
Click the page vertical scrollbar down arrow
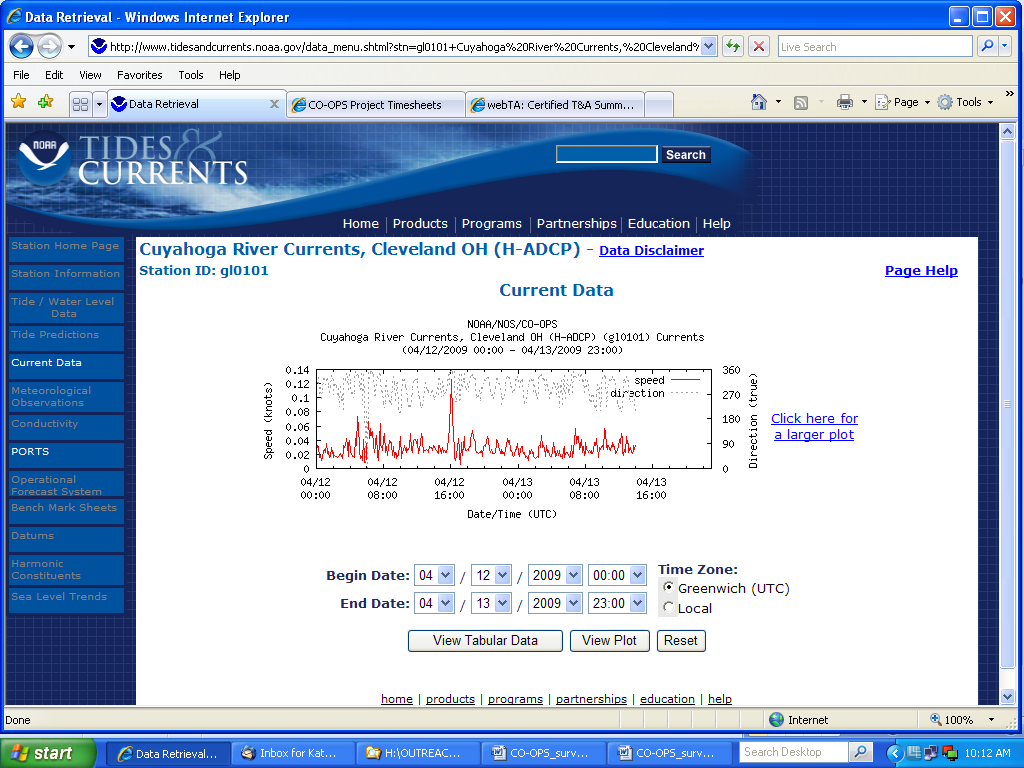point(1007,696)
